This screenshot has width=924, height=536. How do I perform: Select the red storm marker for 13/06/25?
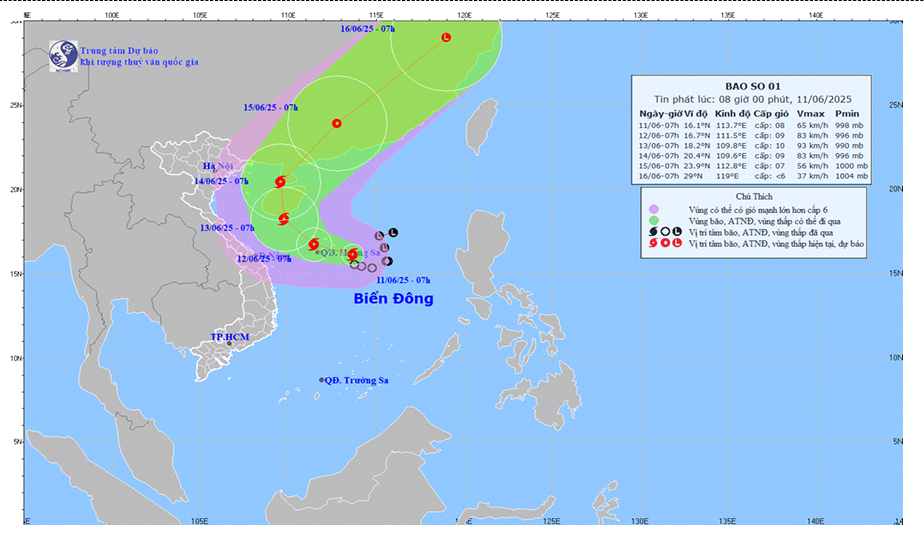click(284, 218)
